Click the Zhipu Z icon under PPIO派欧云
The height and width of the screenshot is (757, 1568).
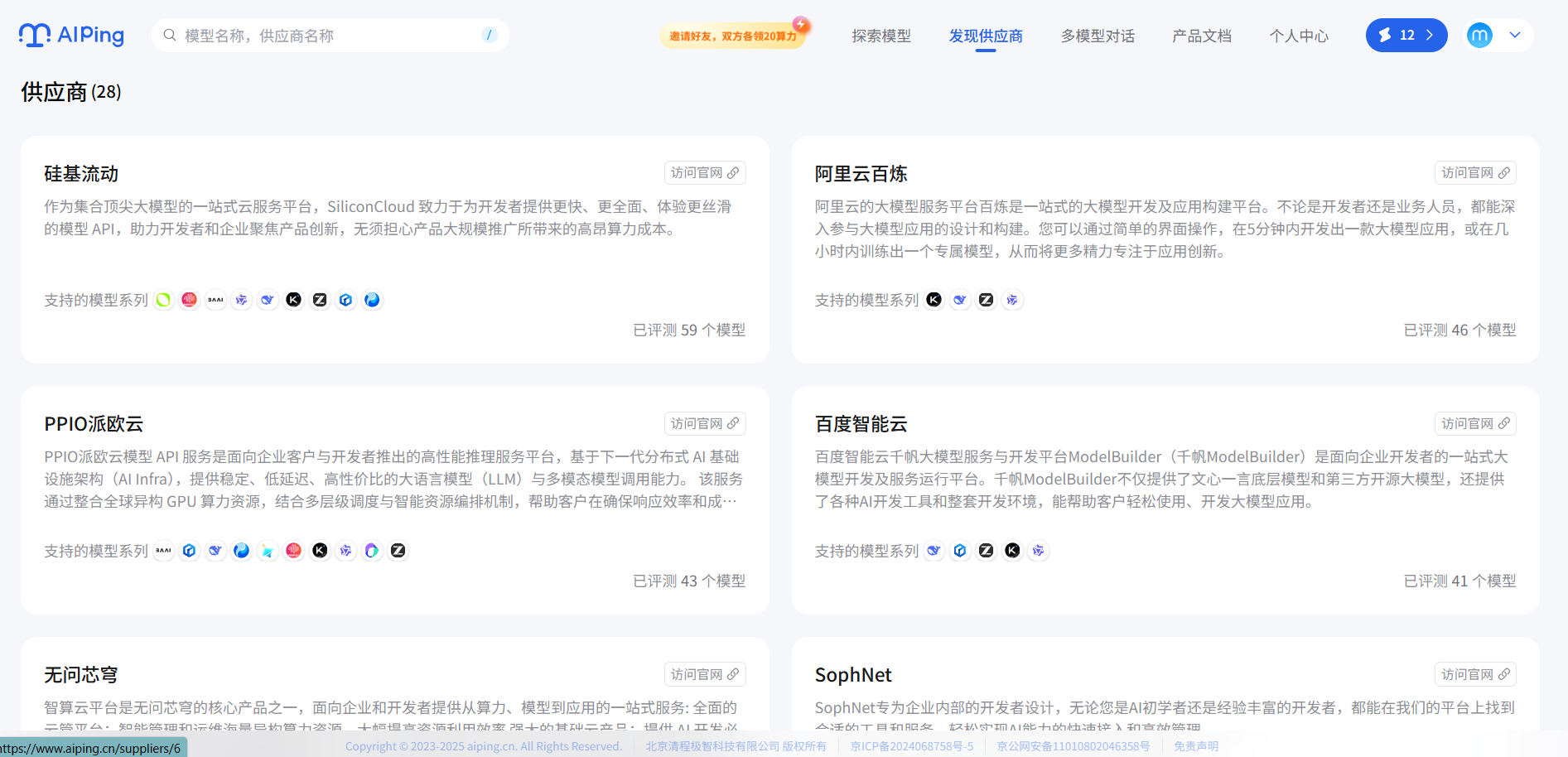click(x=398, y=551)
